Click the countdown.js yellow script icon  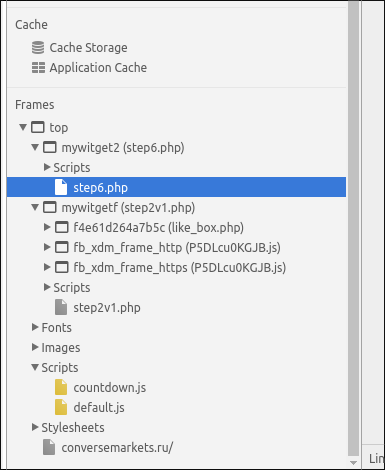click(61, 387)
